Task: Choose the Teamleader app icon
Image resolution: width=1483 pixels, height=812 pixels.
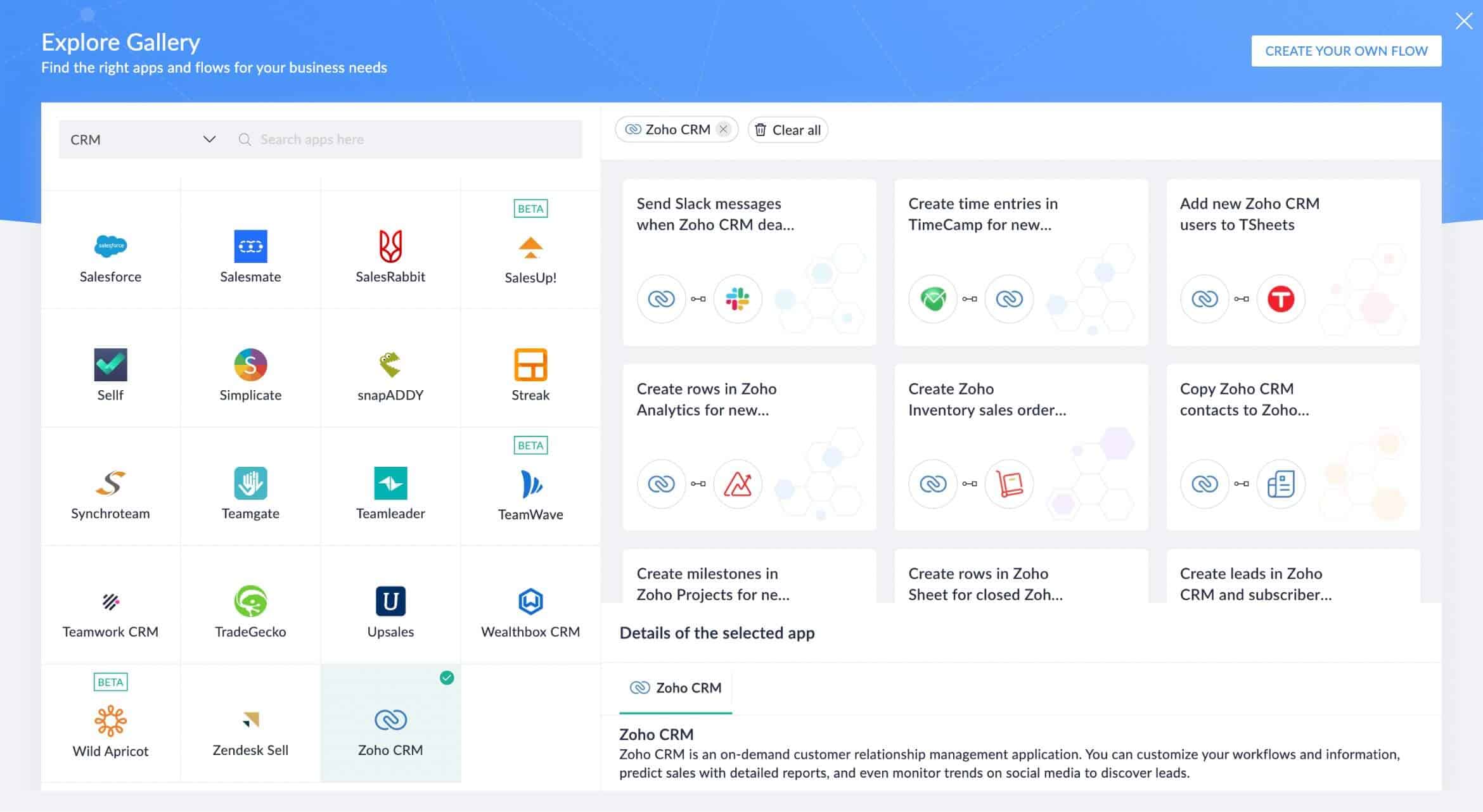Action: pos(390,483)
